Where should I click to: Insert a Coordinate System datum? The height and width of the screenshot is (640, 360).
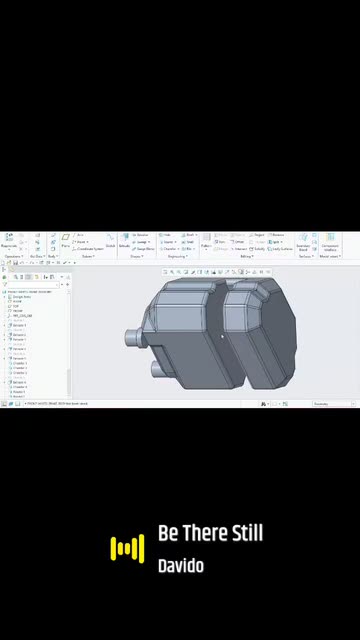tap(88, 249)
